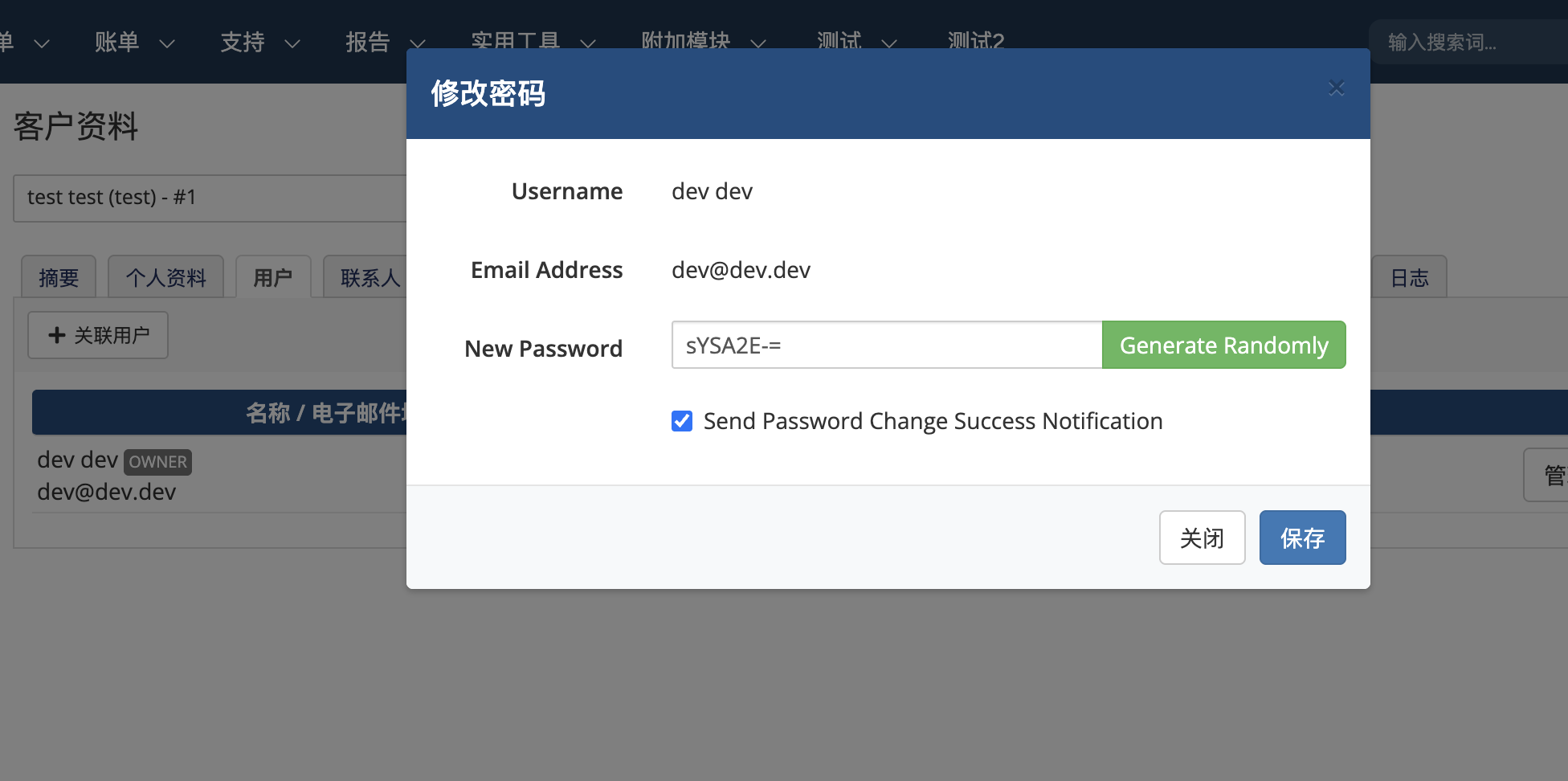Screen dimensions: 1568x781
Task: Open the 测试2 menu item
Action: [975, 40]
